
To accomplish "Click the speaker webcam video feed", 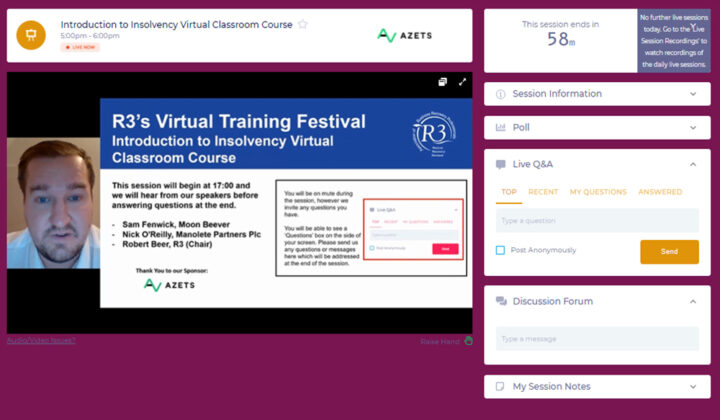I will [x=53, y=203].
